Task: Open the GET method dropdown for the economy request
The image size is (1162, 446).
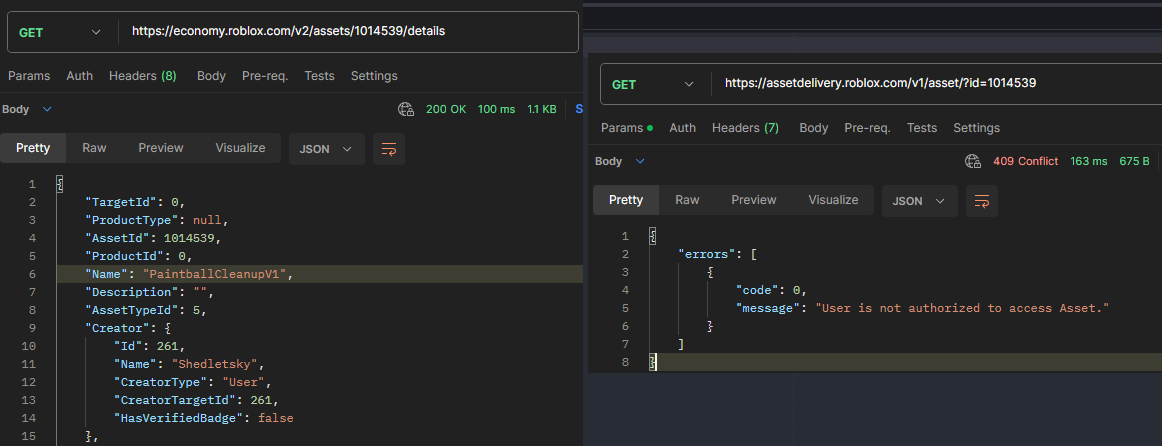Action: pos(60,32)
